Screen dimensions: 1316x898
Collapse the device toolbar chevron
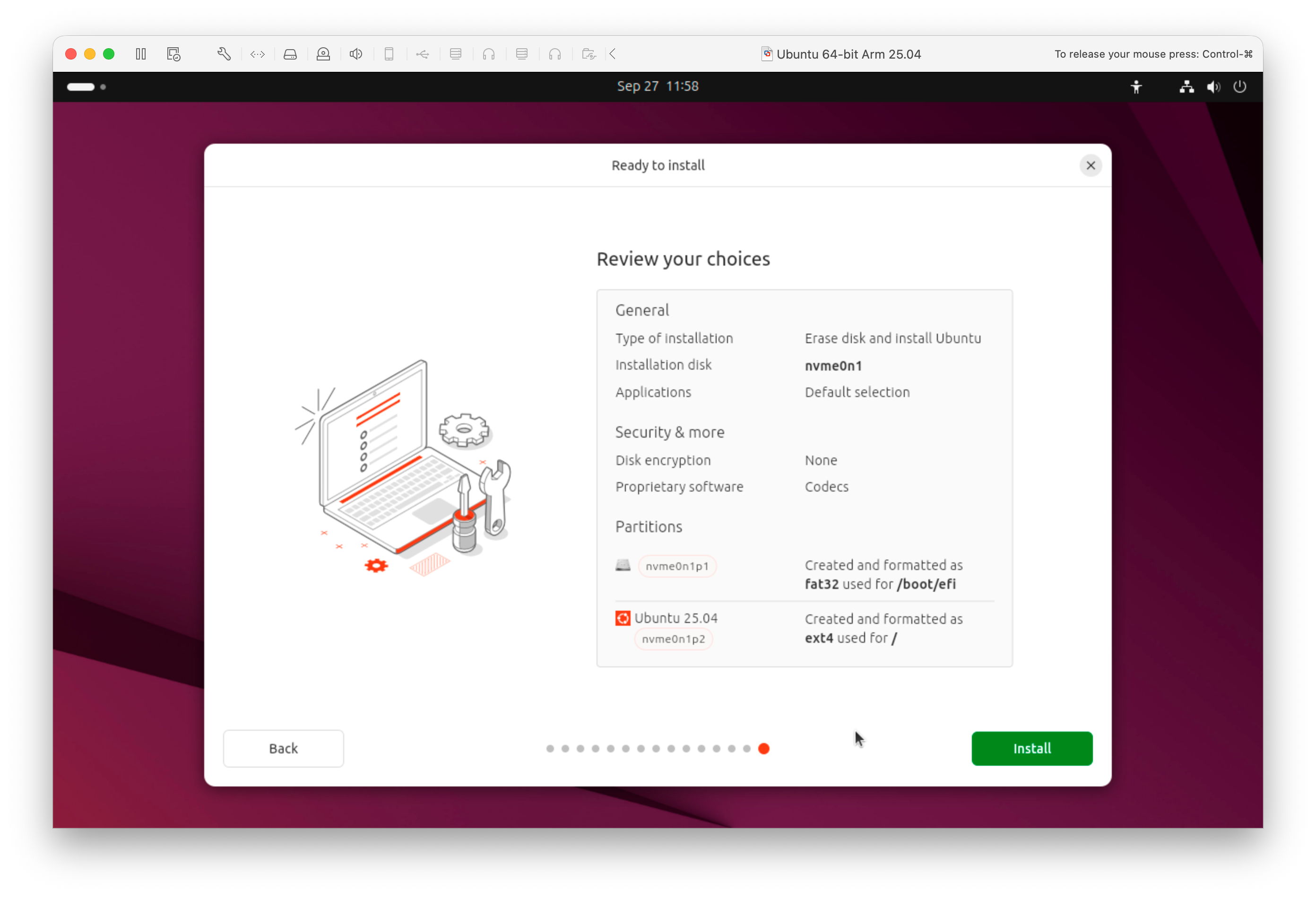(x=613, y=54)
